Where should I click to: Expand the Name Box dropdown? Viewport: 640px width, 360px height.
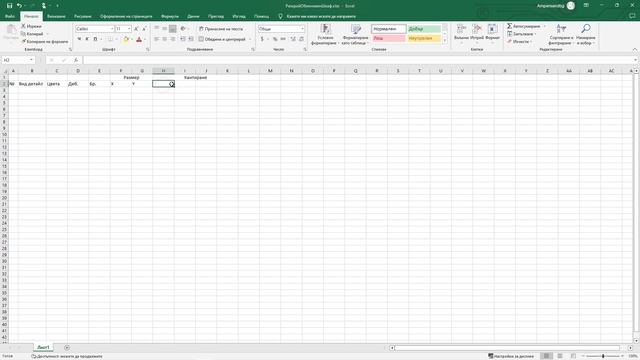click(x=31, y=60)
